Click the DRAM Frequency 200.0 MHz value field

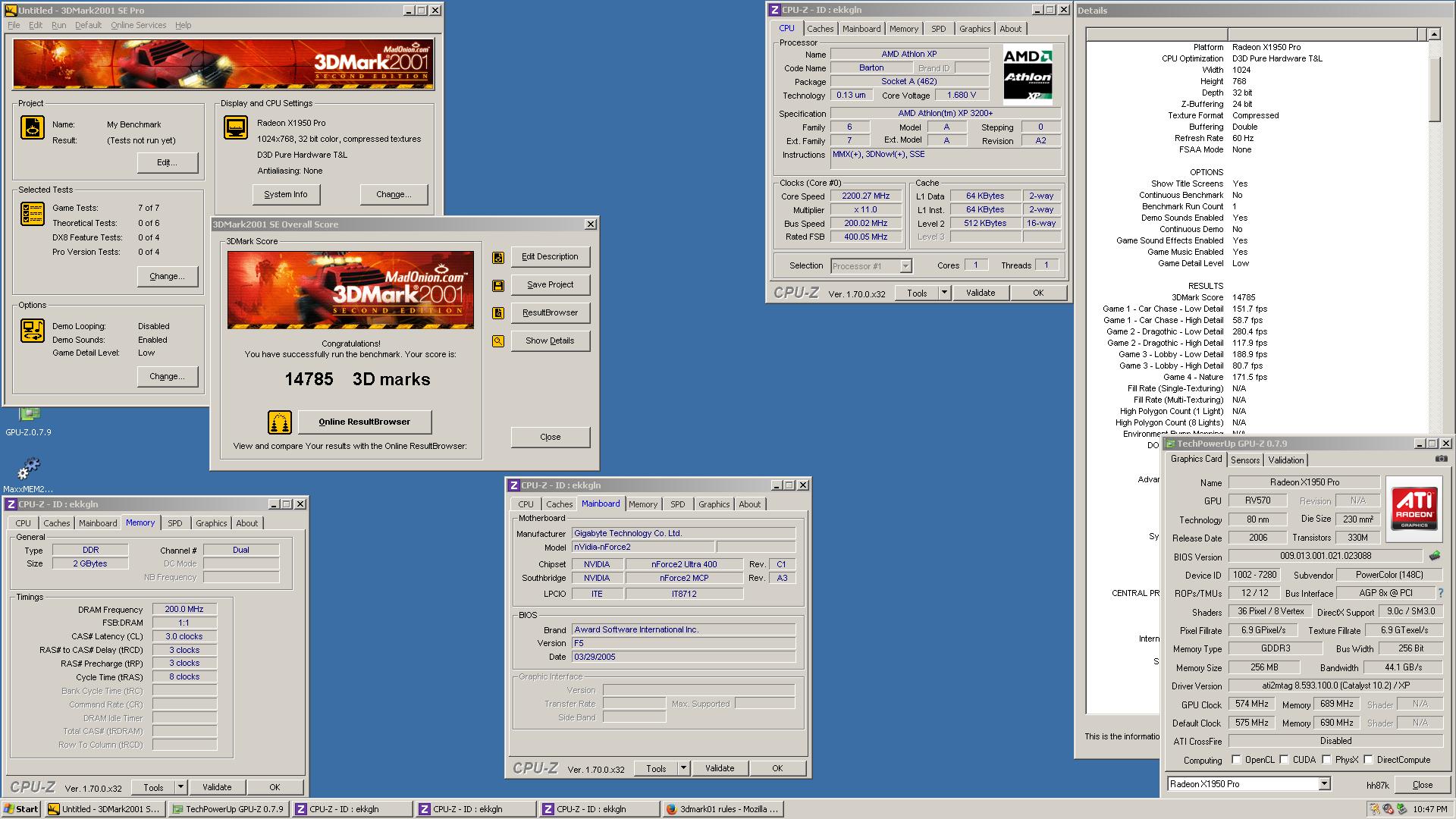pyautogui.click(x=184, y=609)
